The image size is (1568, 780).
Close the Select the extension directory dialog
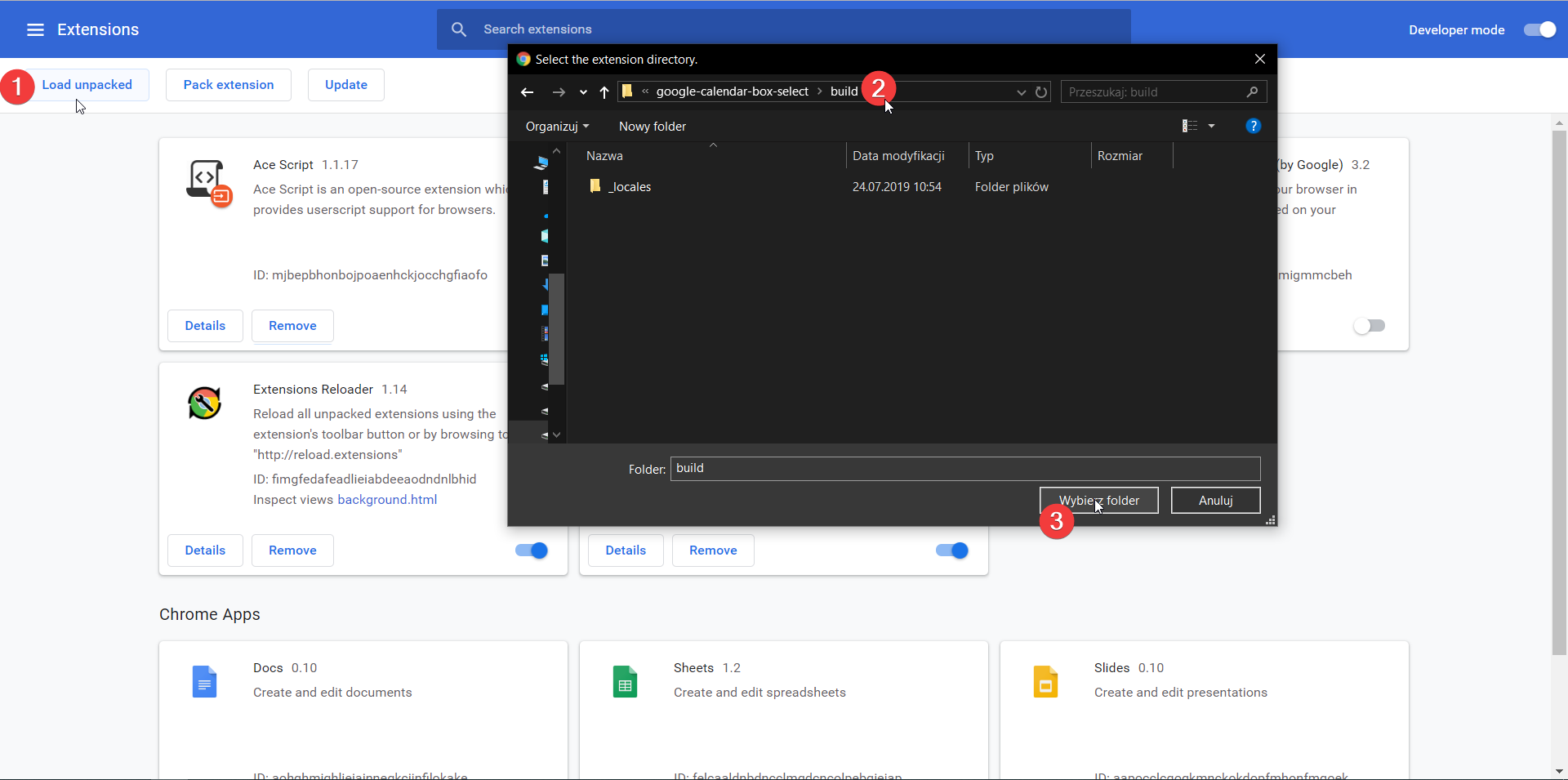point(1260,59)
